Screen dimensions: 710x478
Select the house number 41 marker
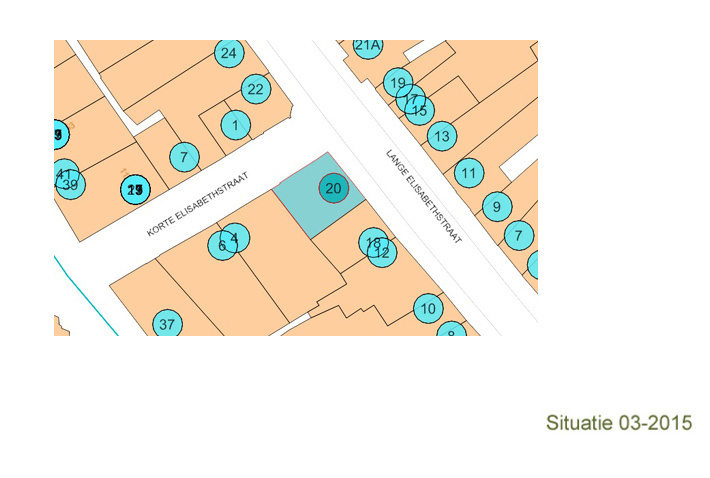[64, 172]
